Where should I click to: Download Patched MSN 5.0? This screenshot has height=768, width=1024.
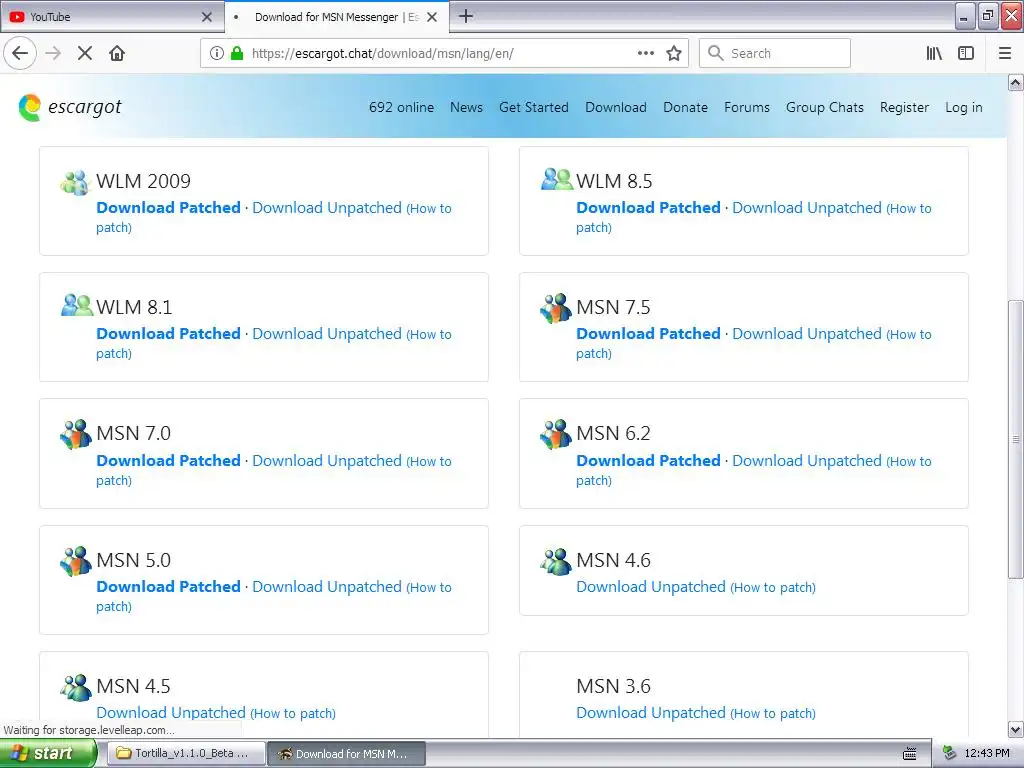[x=168, y=586]
